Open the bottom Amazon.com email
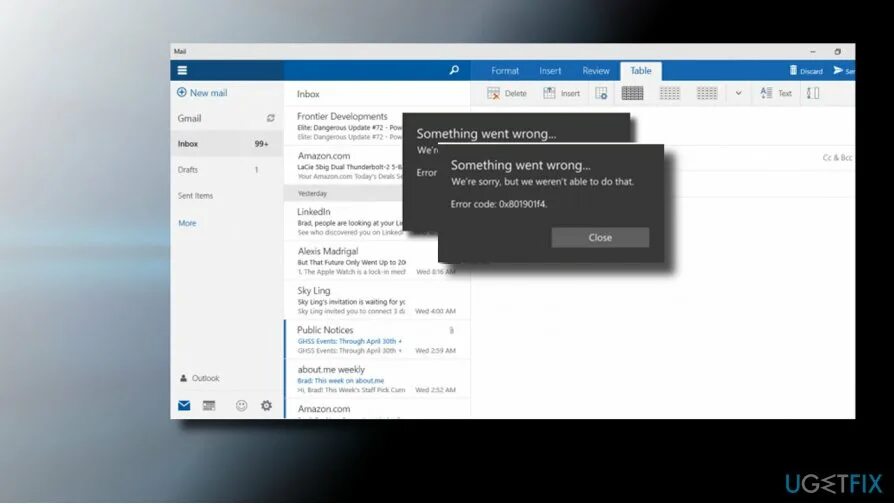This screenshot has width=894, height=504. click(x=377, y=409)
